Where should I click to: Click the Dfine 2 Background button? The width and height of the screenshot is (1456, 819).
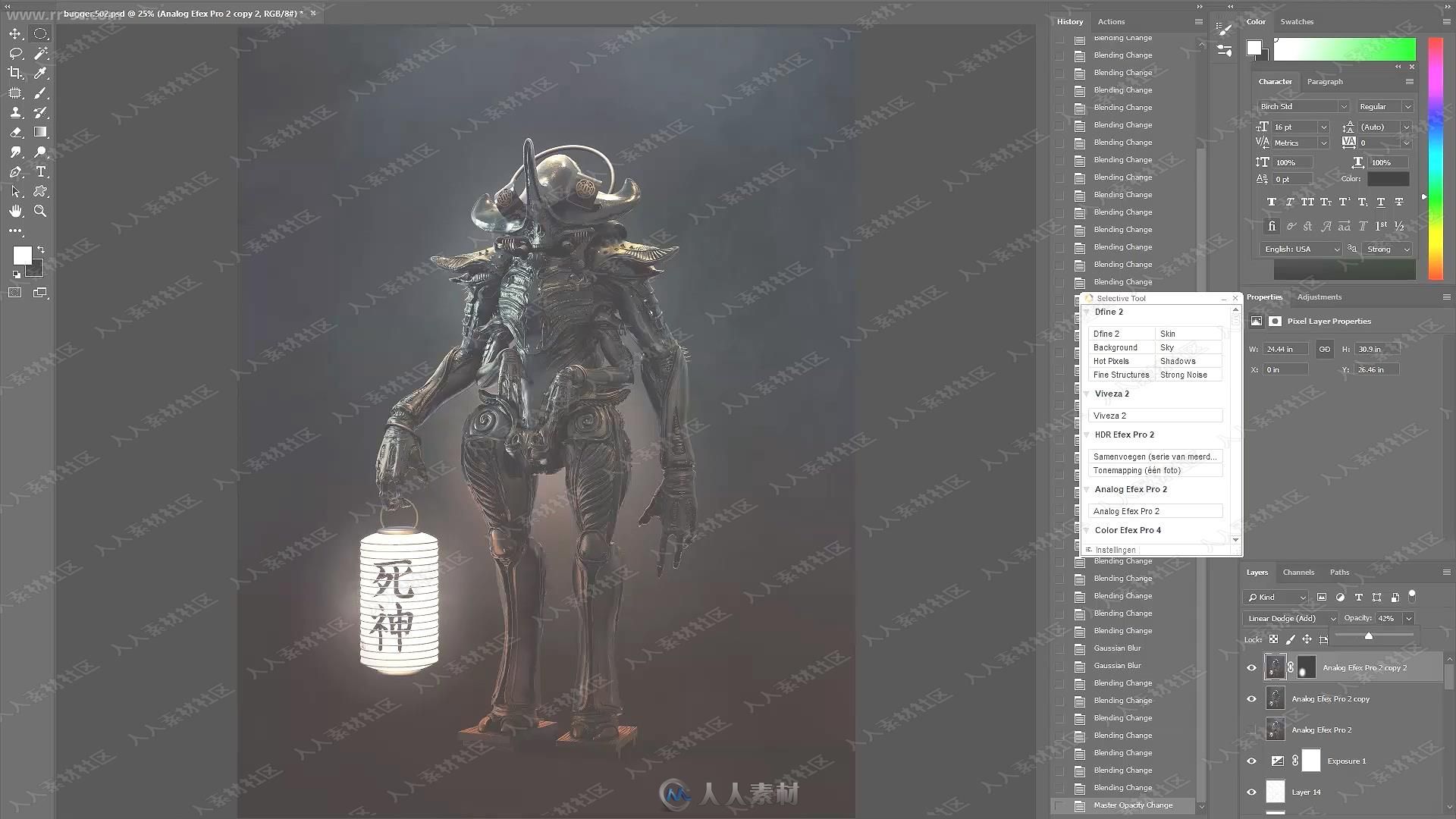(x=1122, y=348)
